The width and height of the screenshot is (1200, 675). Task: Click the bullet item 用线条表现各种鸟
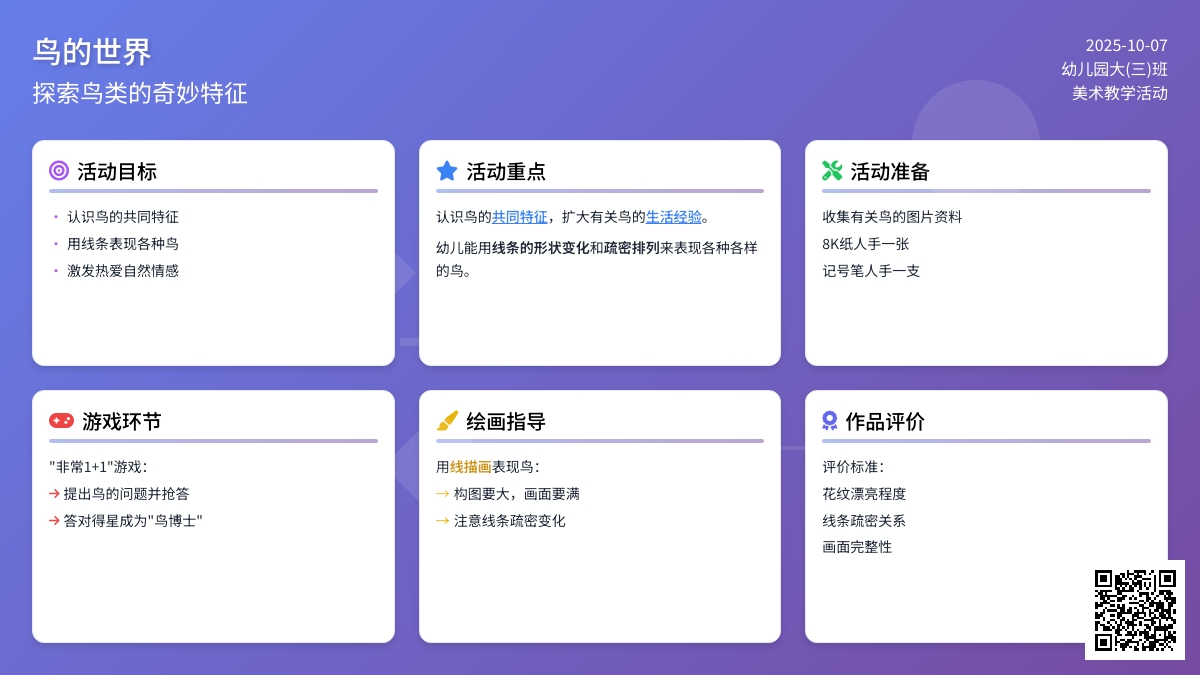point(123,244)
